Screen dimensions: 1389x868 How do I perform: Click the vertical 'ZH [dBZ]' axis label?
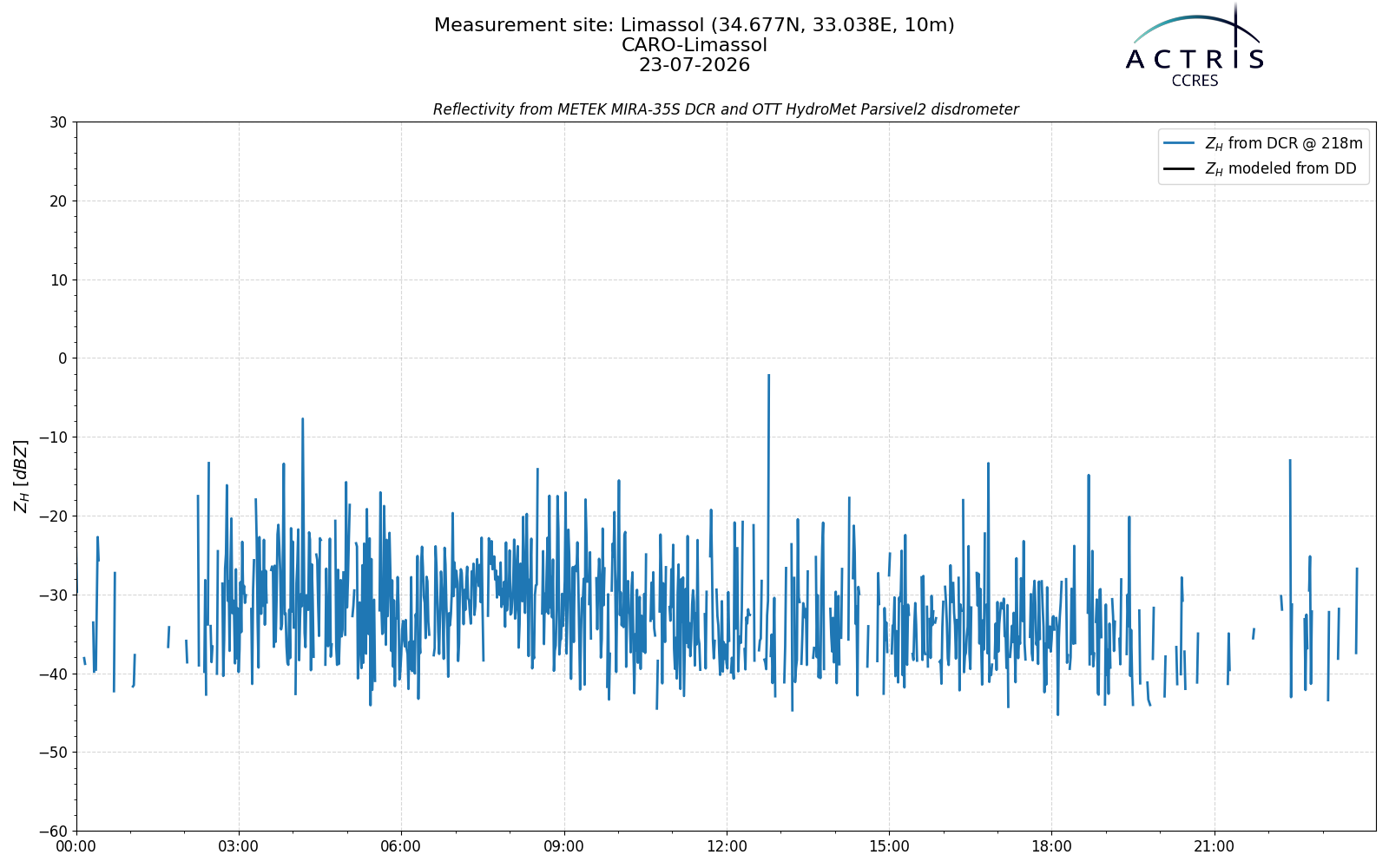[21, 476]
